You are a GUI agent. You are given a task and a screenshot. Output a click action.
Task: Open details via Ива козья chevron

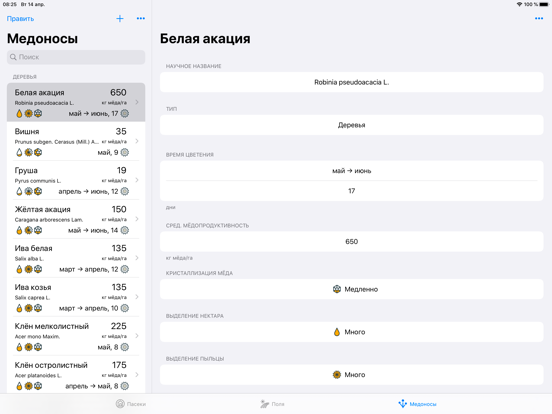(x=137, y=297)
